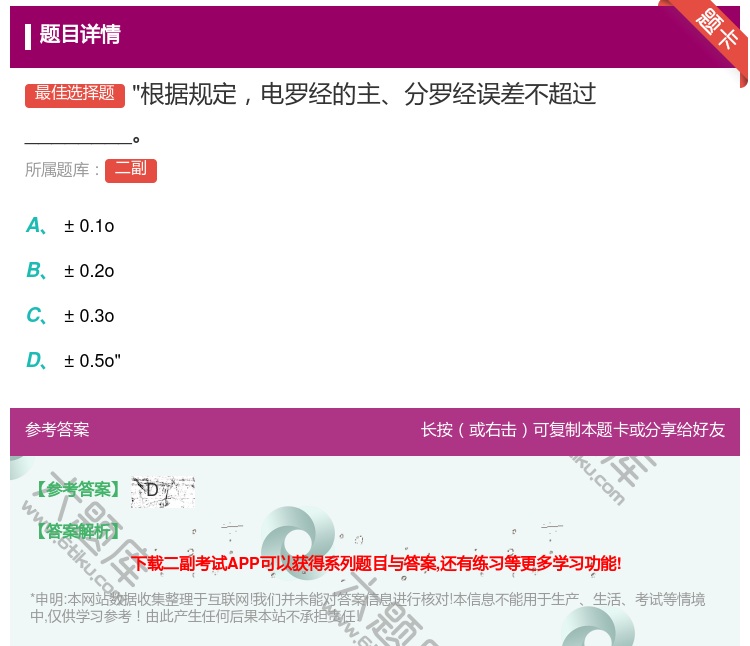Click the 最佳选择题 question type badge
Image resolution: width=750 pixels, height=646 pixels.
point(75,95)
